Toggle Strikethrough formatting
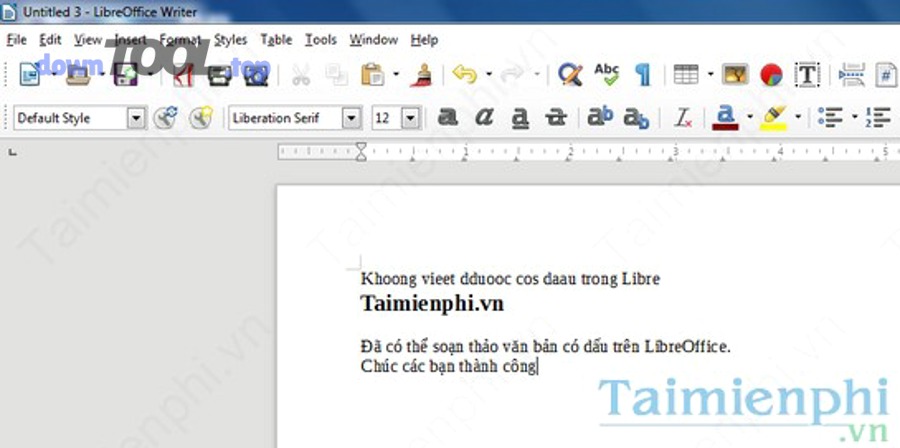Image resolution: width=900 pixels, height=448 pixels. click(x=556, y=118)
